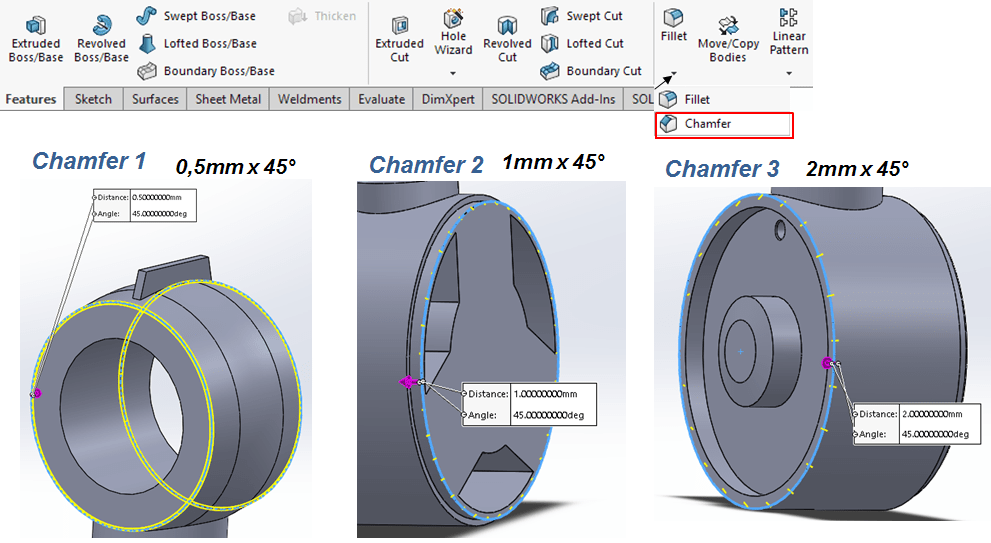991x543 pixels.
Task: Open the Hole Wizard tool
Action: click(453, 20)
